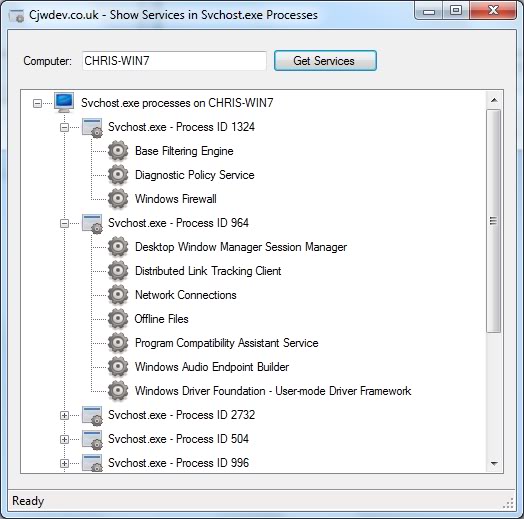
Task: Click the Process ID 2732 svchost icon
Action: (92, 415)
